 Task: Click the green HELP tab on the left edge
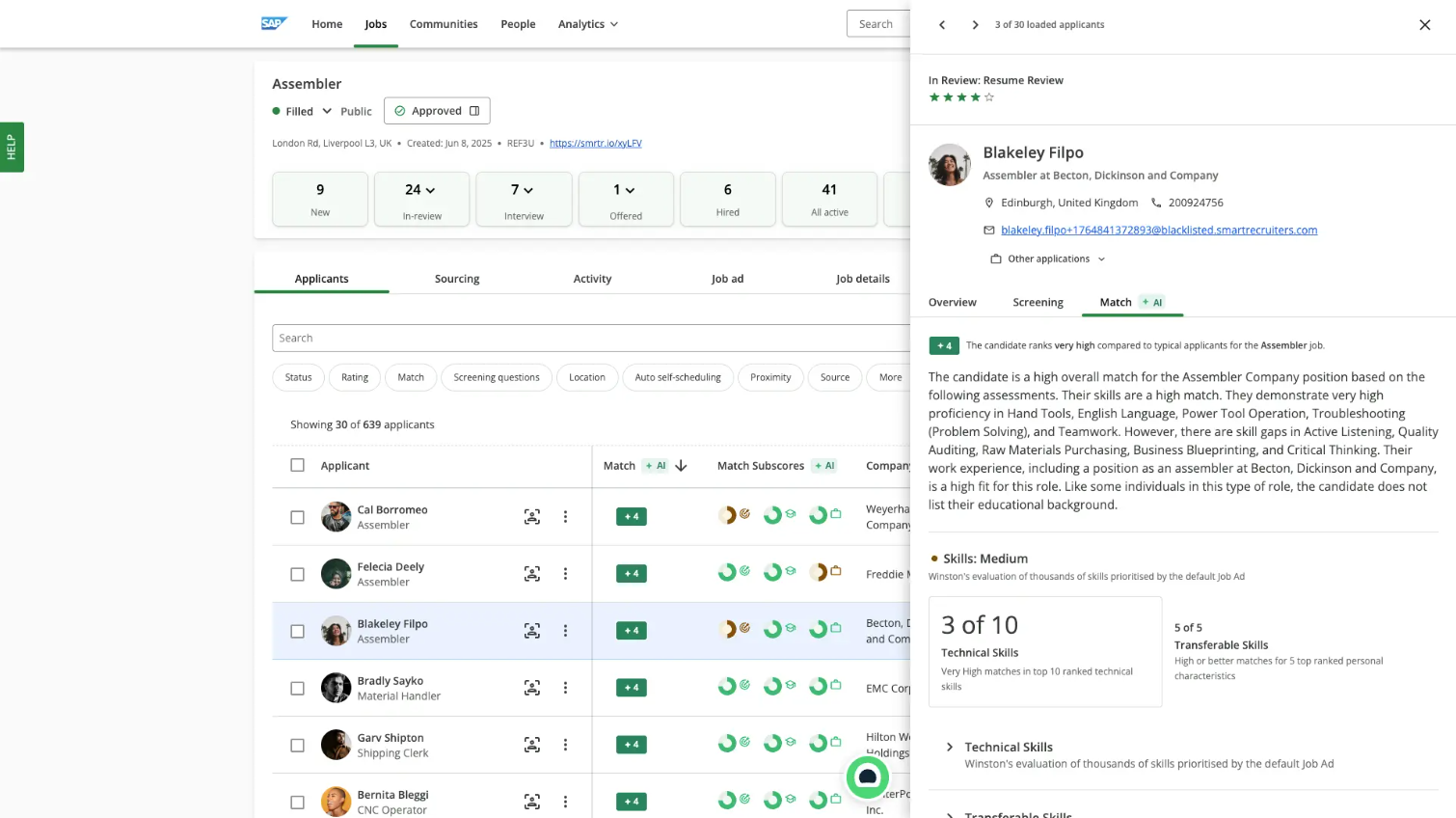[x=12, y=147]
